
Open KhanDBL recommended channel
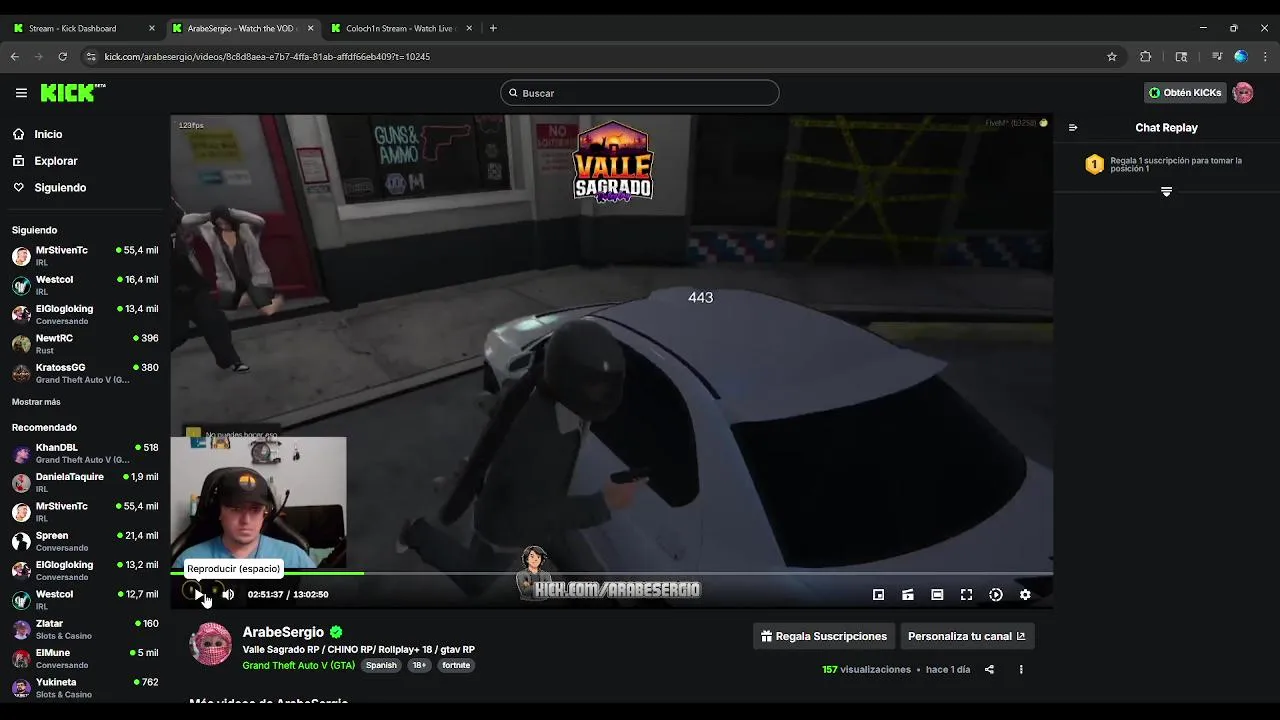(85, 453)
